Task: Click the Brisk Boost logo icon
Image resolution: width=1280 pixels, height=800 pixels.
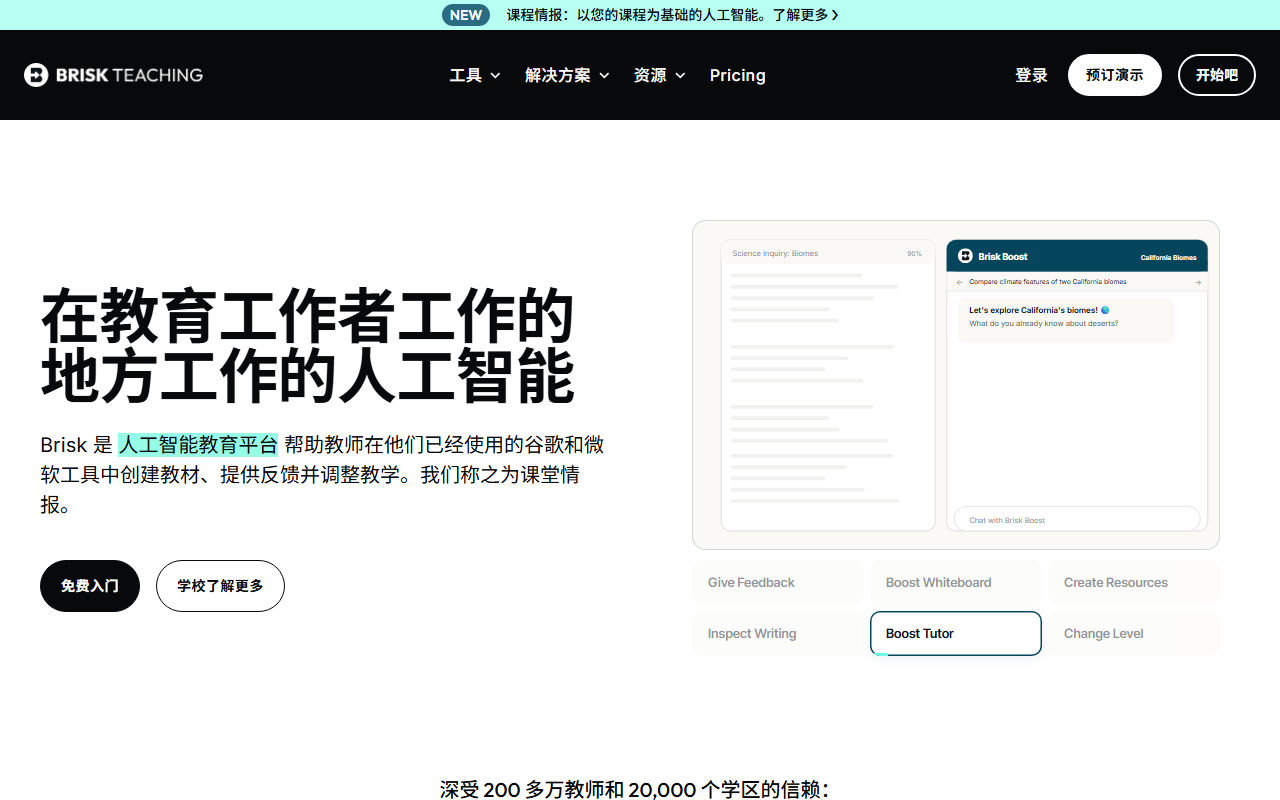Action: tap(965, 256)
